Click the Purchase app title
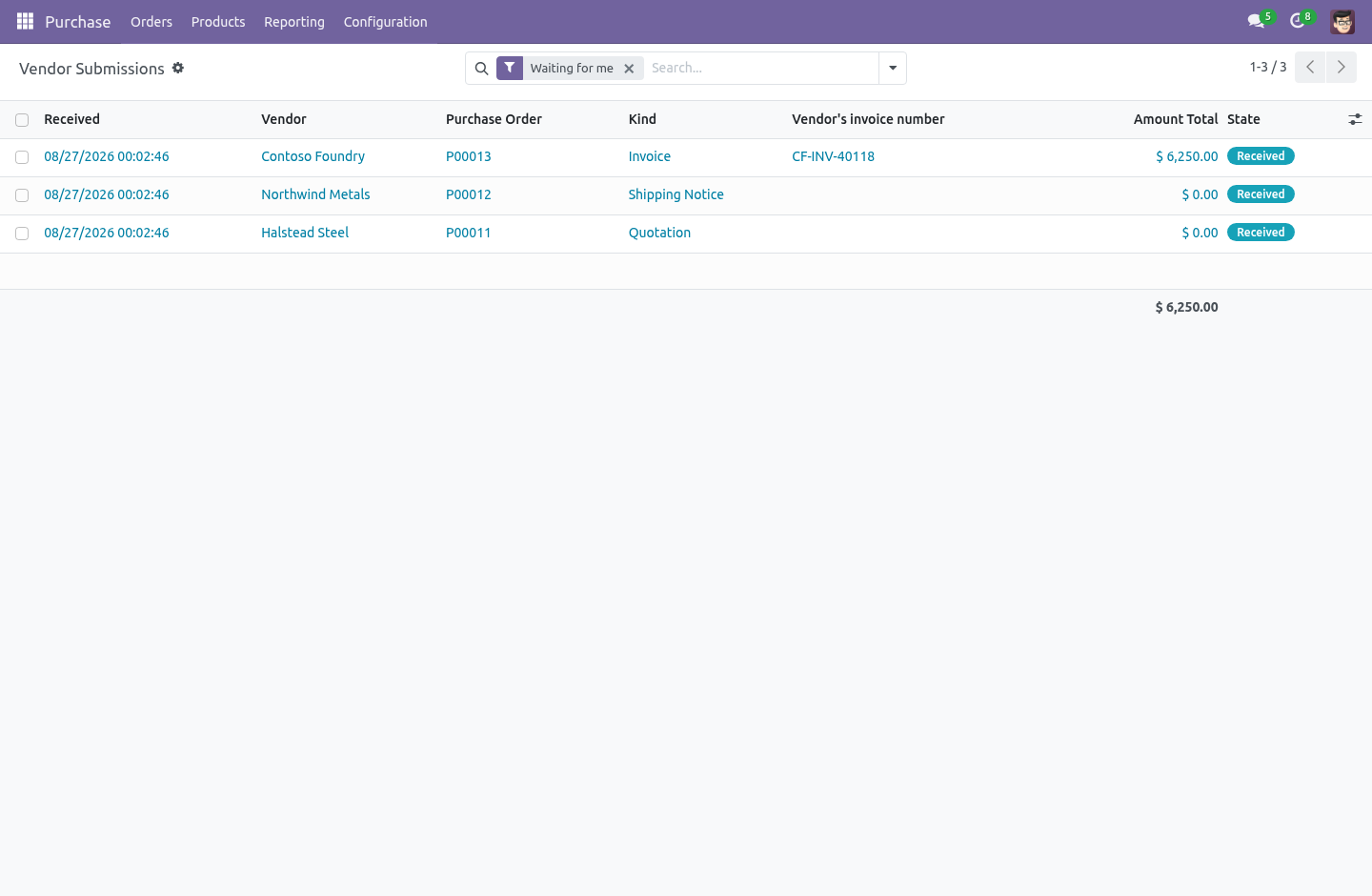 click(x=78, y=22)
